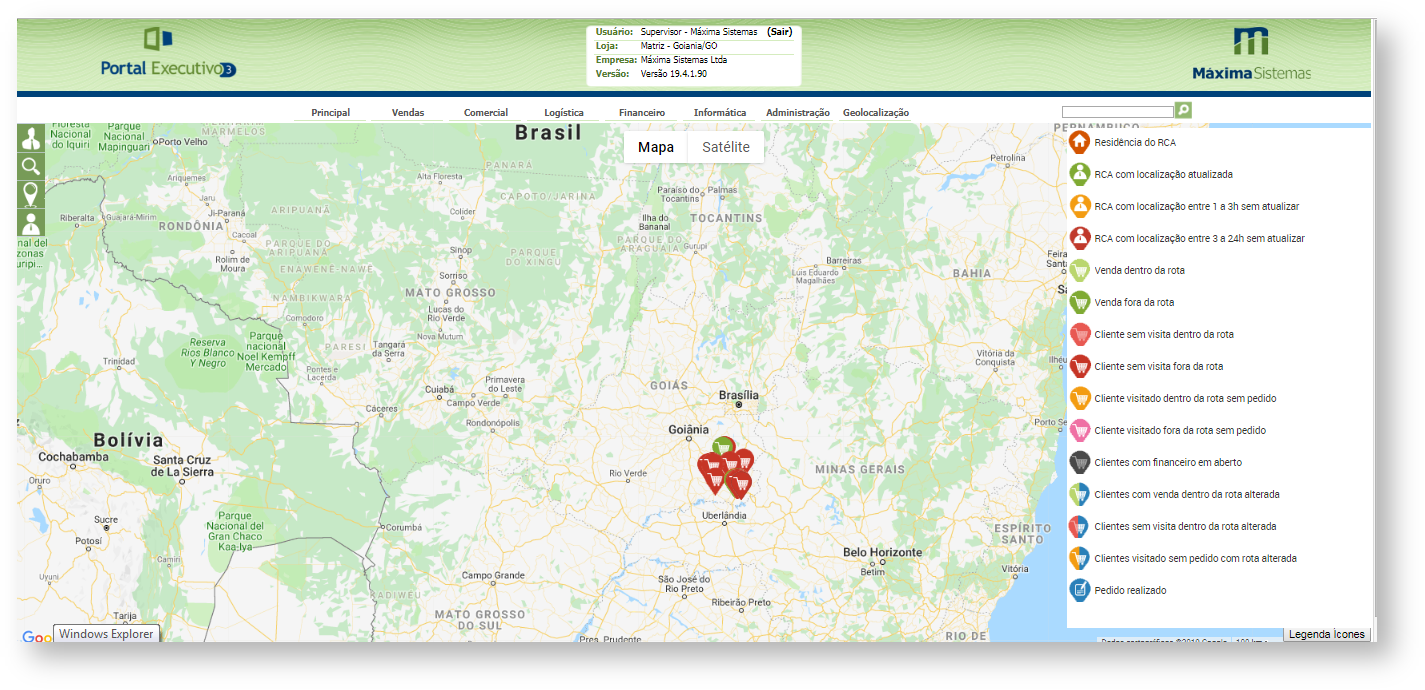
Task: Click the Cliente visitado dentro da rota sem pedido icon
Action: [1079, 398]
